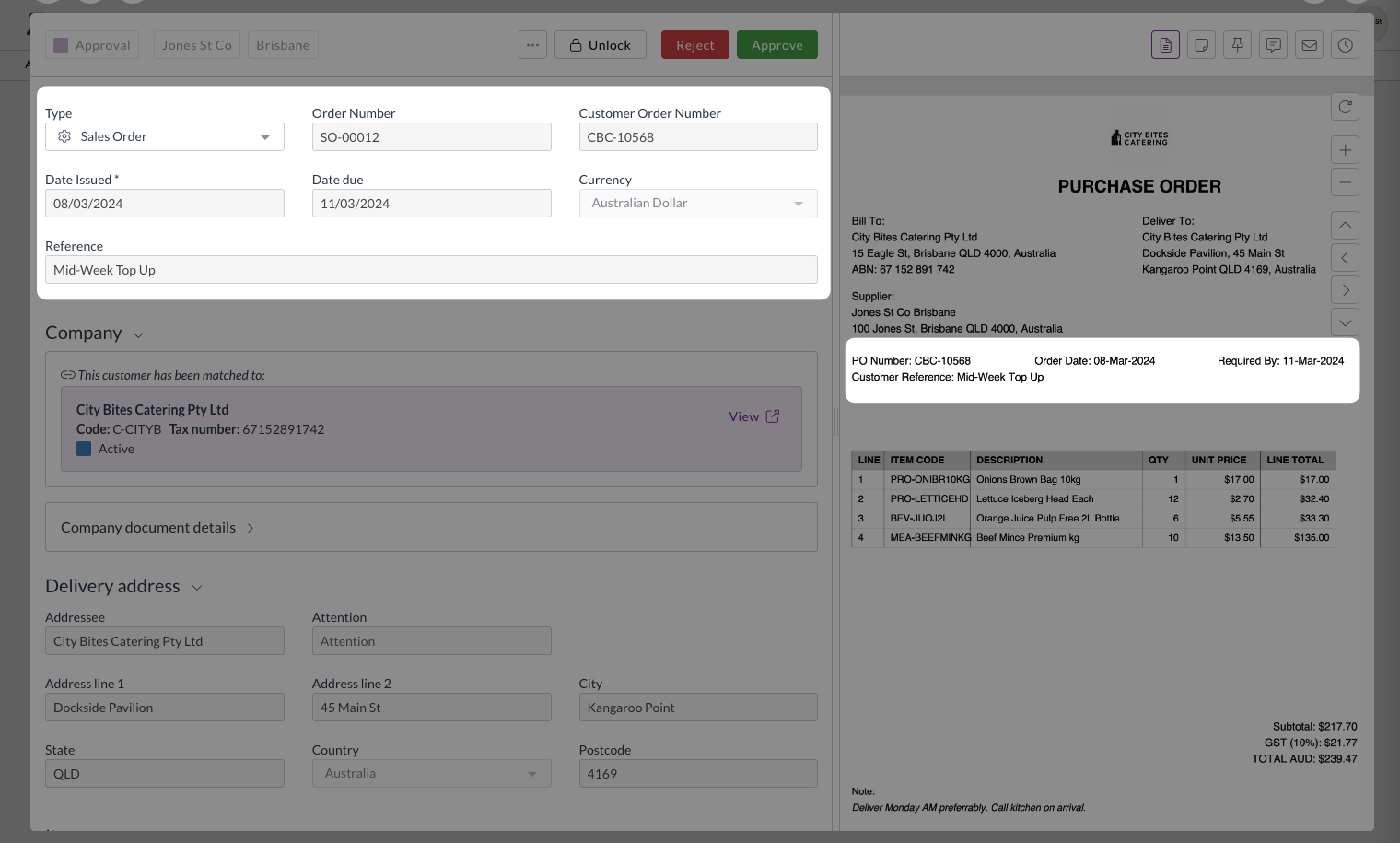Screen dimensions: 1400x843
Task: Click the blue Active status square
Action: [84, 449]
